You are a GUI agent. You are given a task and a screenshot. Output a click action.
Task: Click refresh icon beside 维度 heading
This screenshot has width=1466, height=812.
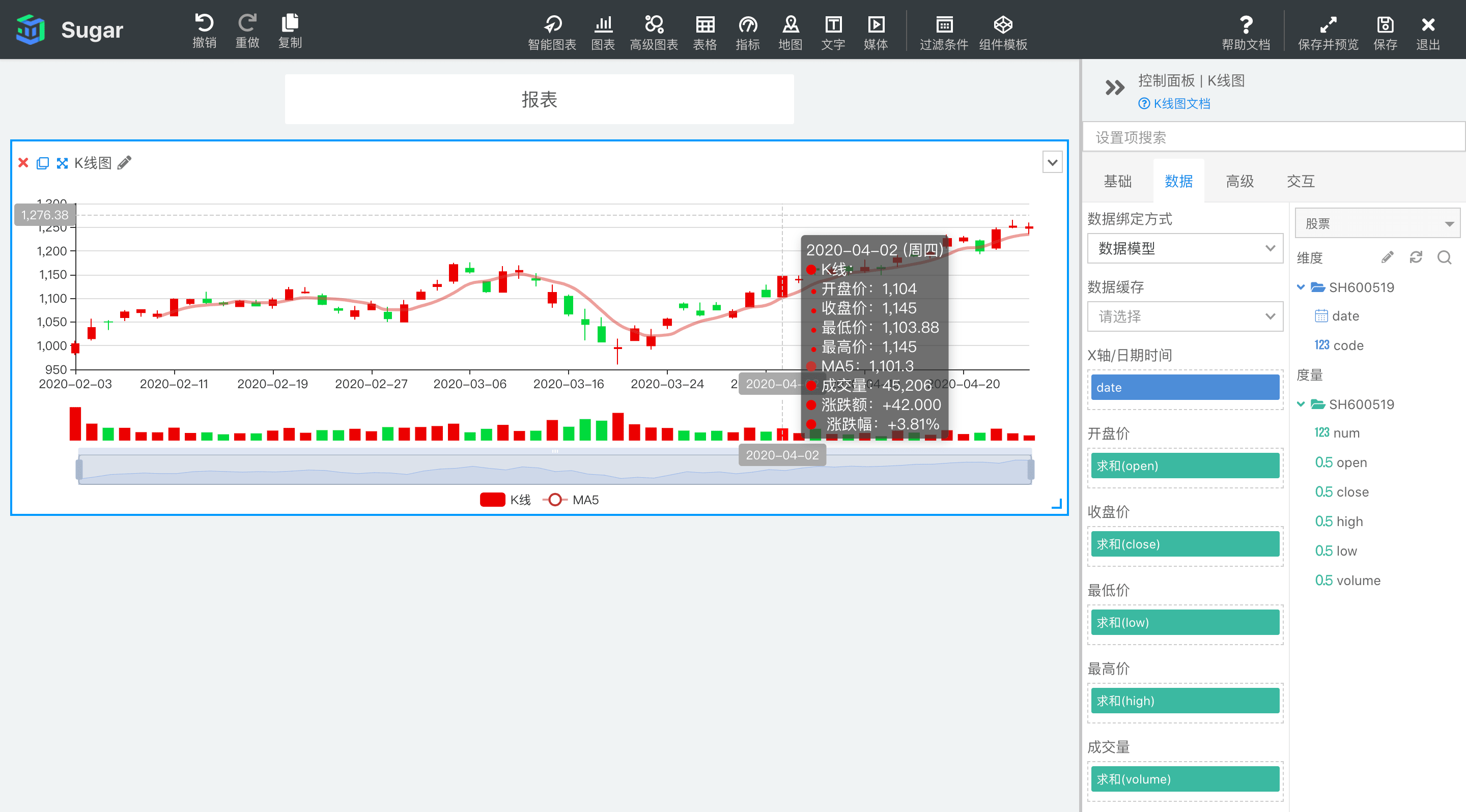tap(1415, 257)
